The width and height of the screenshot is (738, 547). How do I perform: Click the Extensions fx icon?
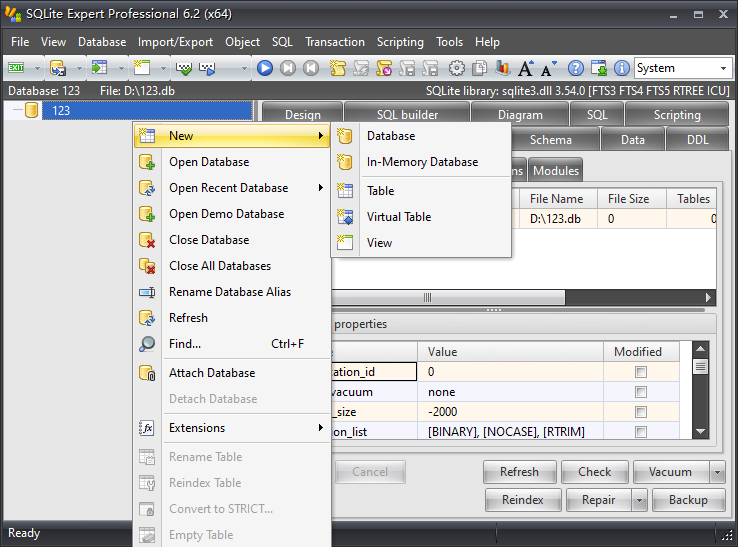147,428
